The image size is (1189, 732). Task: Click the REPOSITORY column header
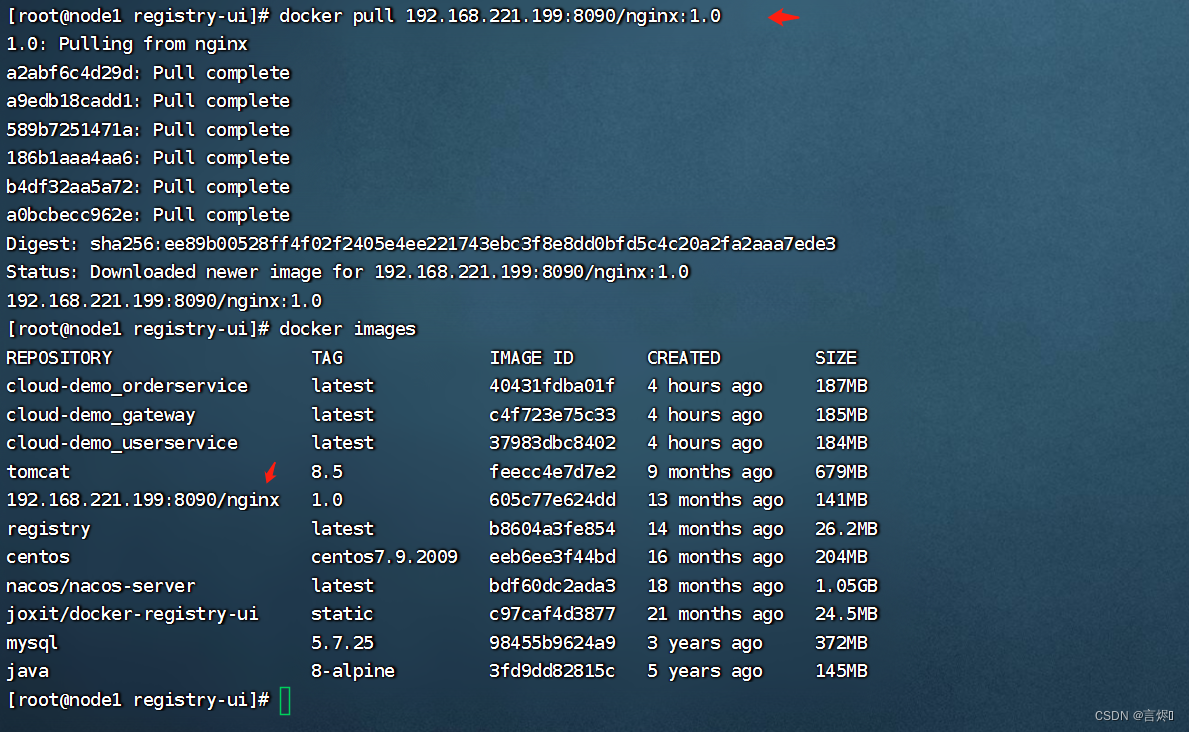(x=59, y=357)
